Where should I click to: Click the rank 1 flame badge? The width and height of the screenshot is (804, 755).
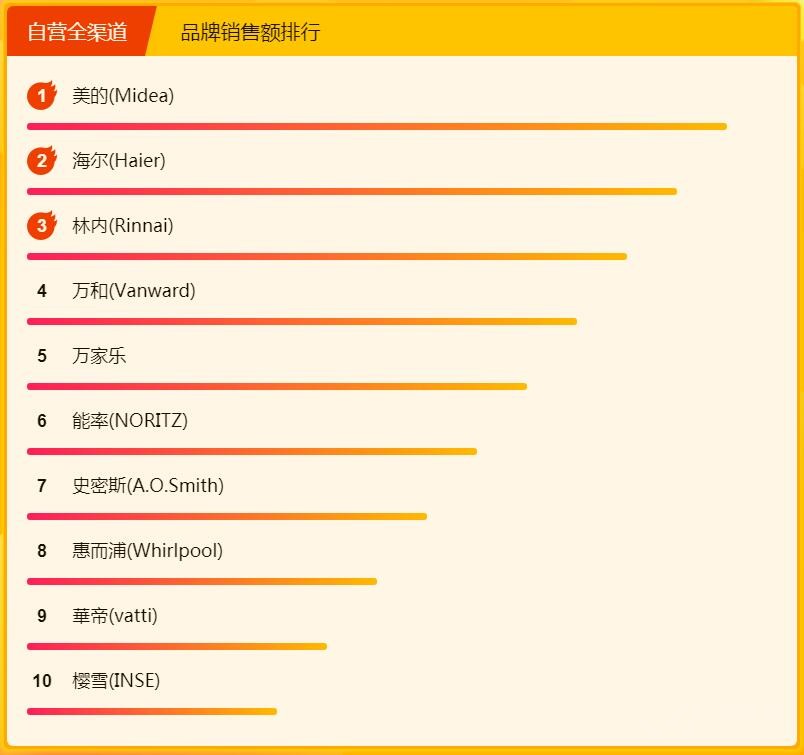click(x=41, y=96)
